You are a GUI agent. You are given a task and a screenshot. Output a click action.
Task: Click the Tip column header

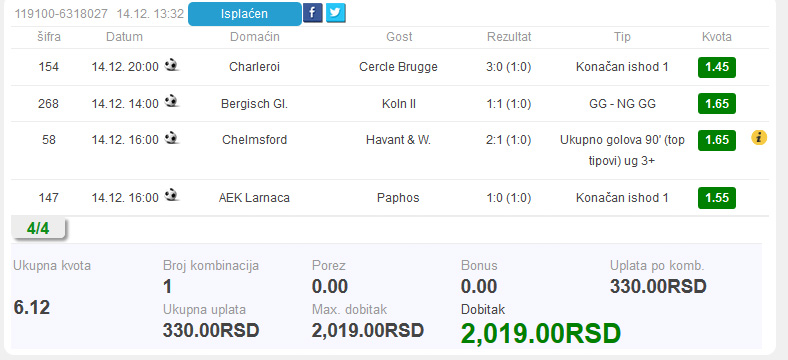(x=622, y=37)
